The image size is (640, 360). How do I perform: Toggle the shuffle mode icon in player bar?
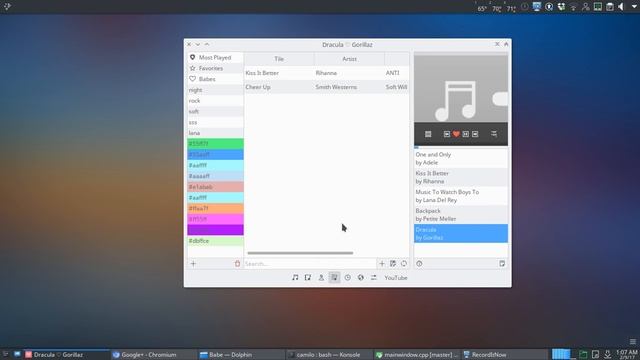494,134
